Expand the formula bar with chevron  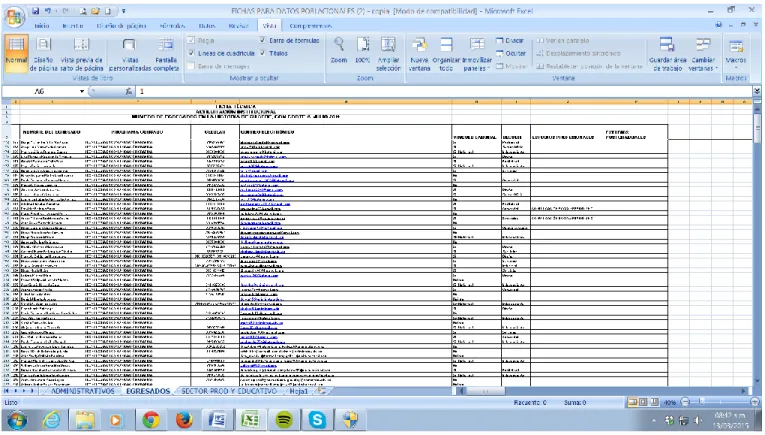tap(757, 91)
